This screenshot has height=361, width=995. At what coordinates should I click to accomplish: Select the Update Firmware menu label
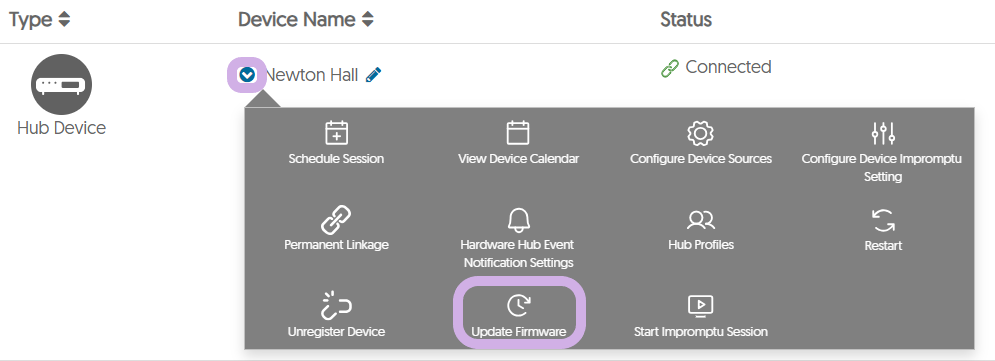tap(518, 332)
